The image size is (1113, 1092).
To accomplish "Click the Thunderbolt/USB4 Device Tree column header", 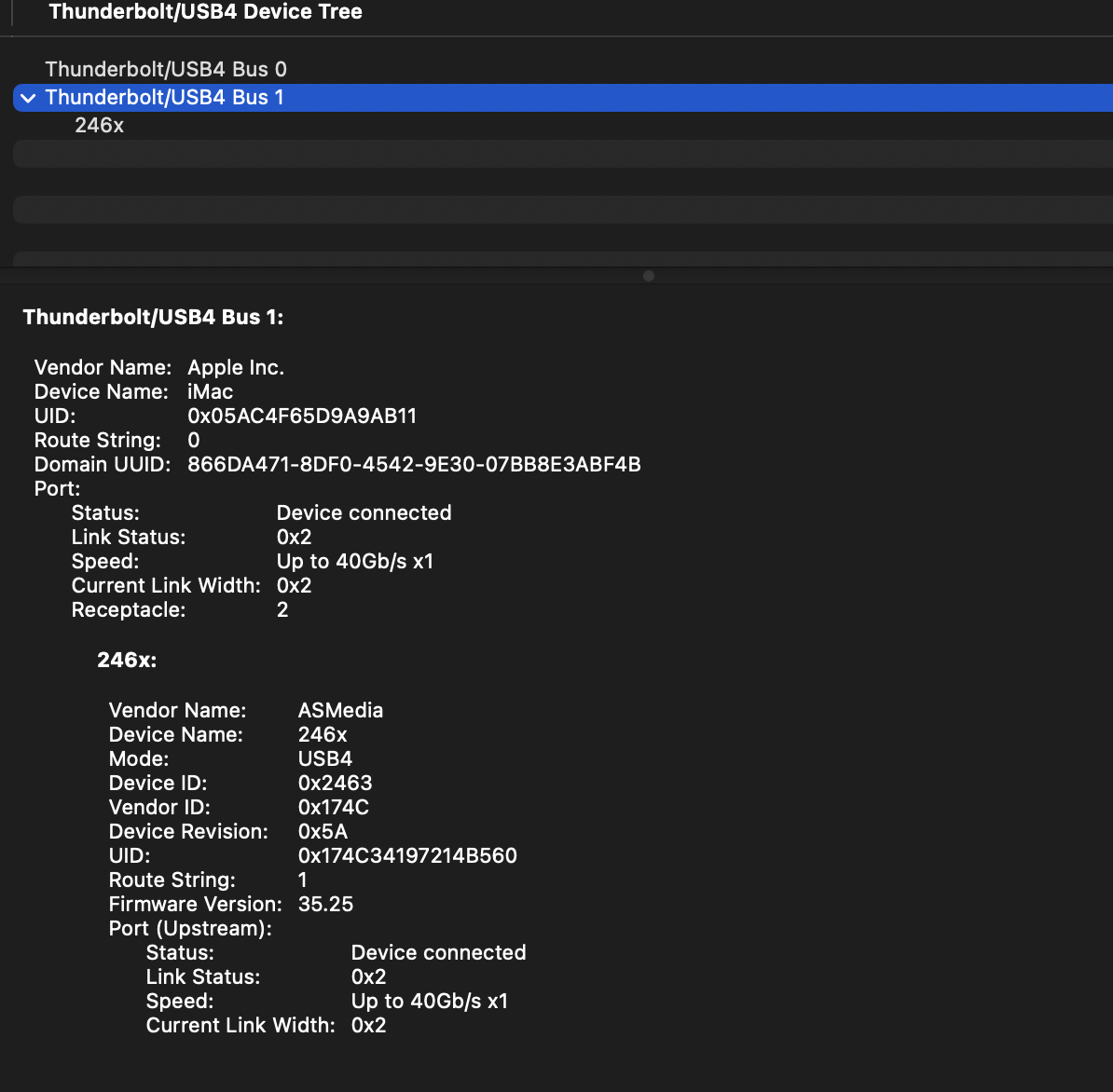I will [x=206, y=11].
